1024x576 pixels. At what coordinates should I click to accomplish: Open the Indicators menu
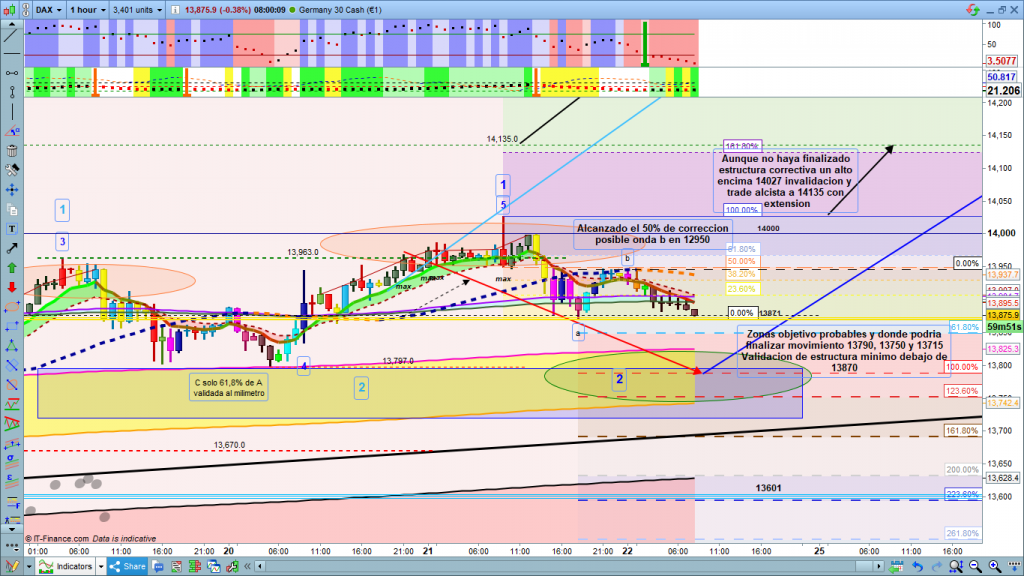pyautogui.click(x=74, y=566)
